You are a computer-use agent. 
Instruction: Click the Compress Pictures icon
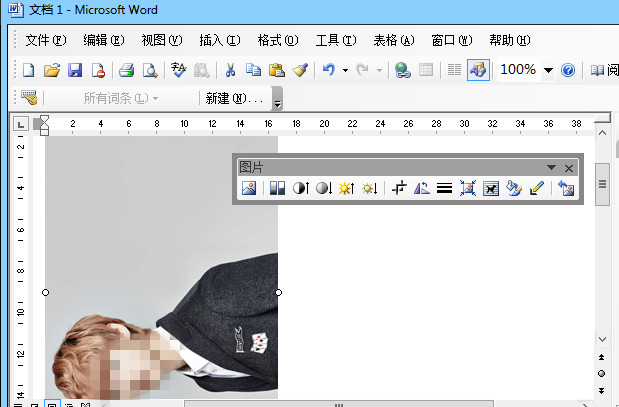pos(468,188)
